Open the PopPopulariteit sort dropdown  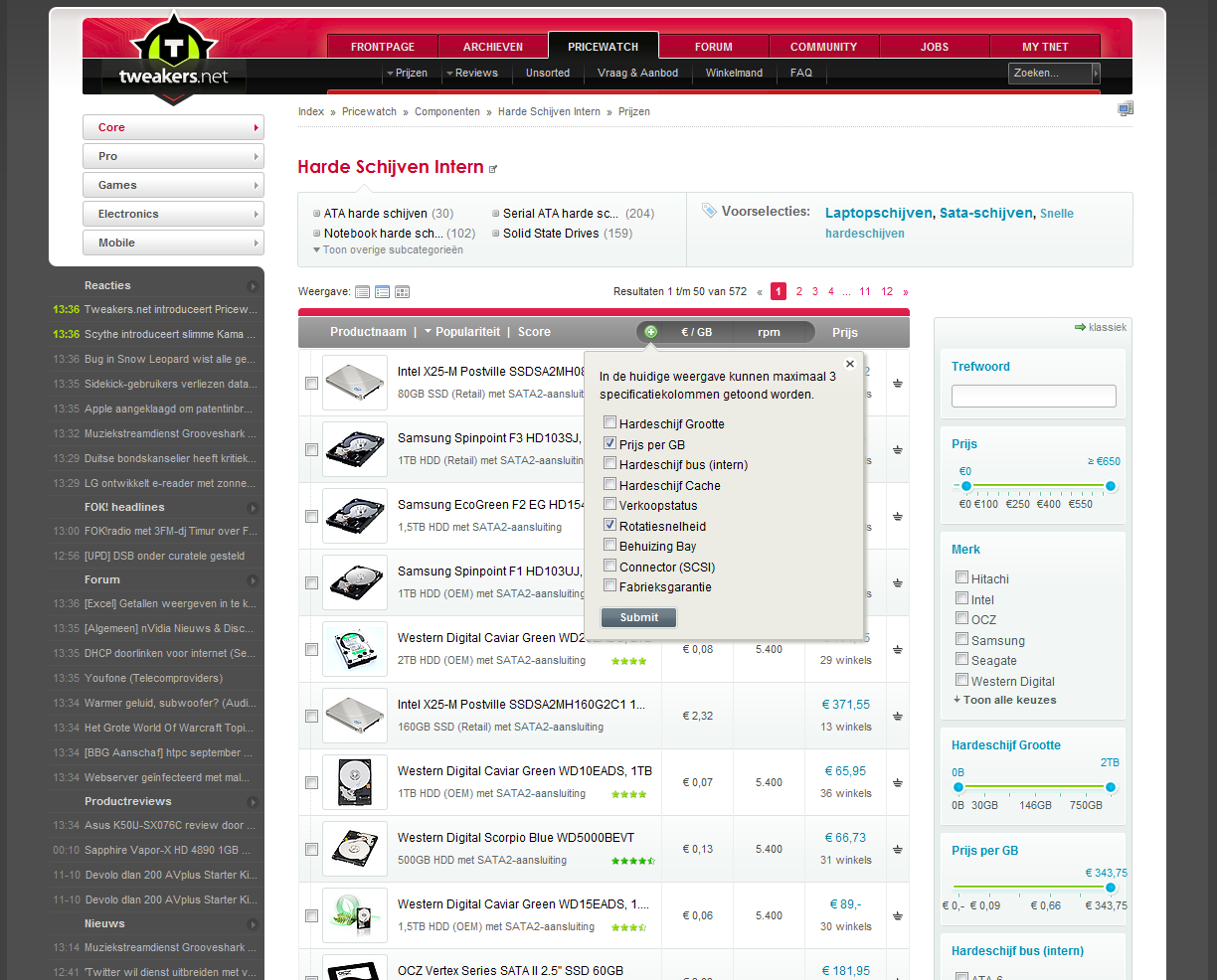tap(462, 332)
